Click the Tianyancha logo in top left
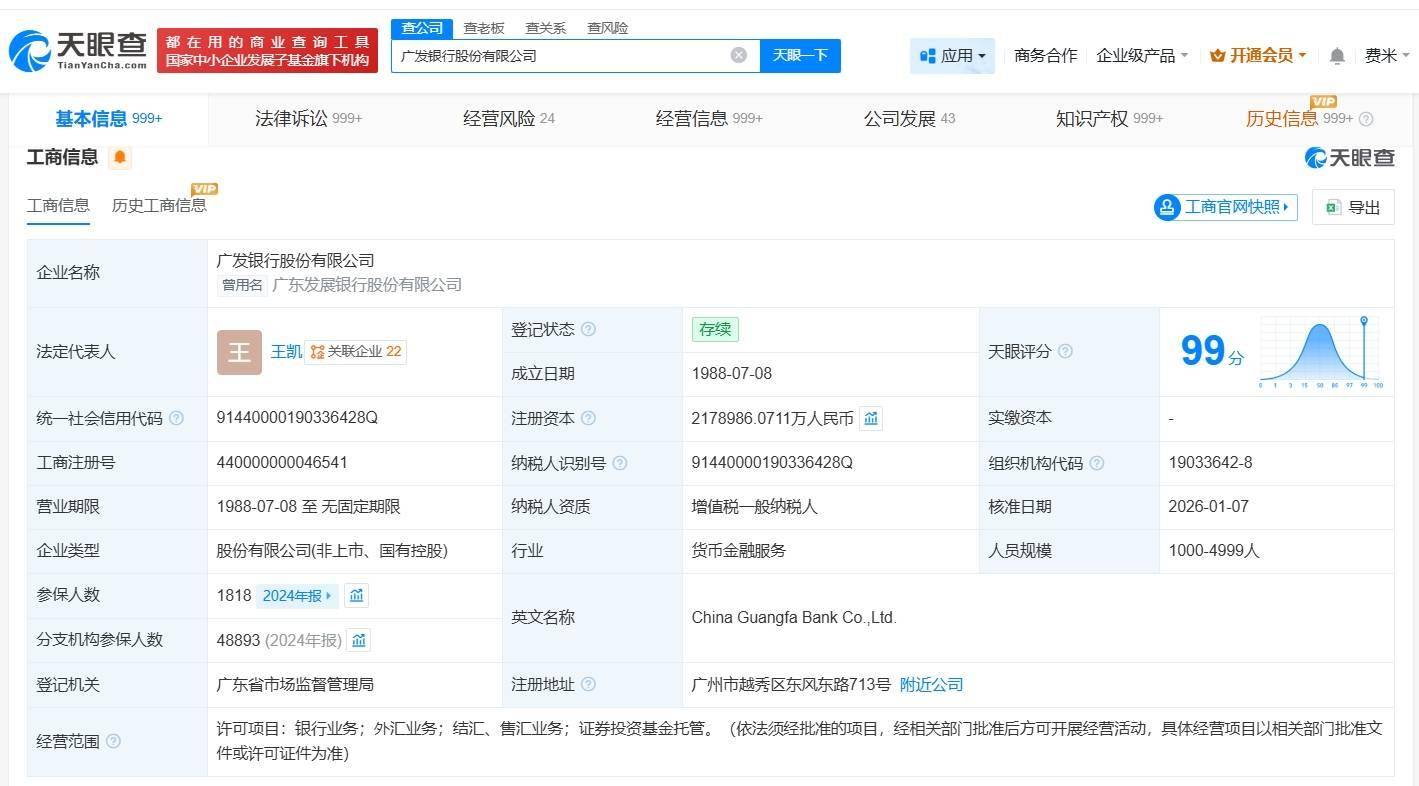Screen dimensions: 1419x786 75,48
